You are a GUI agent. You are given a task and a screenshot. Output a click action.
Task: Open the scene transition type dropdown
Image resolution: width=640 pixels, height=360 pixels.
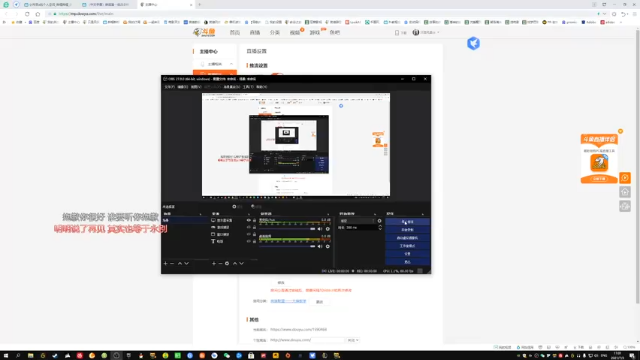click(x=357, y=221)
